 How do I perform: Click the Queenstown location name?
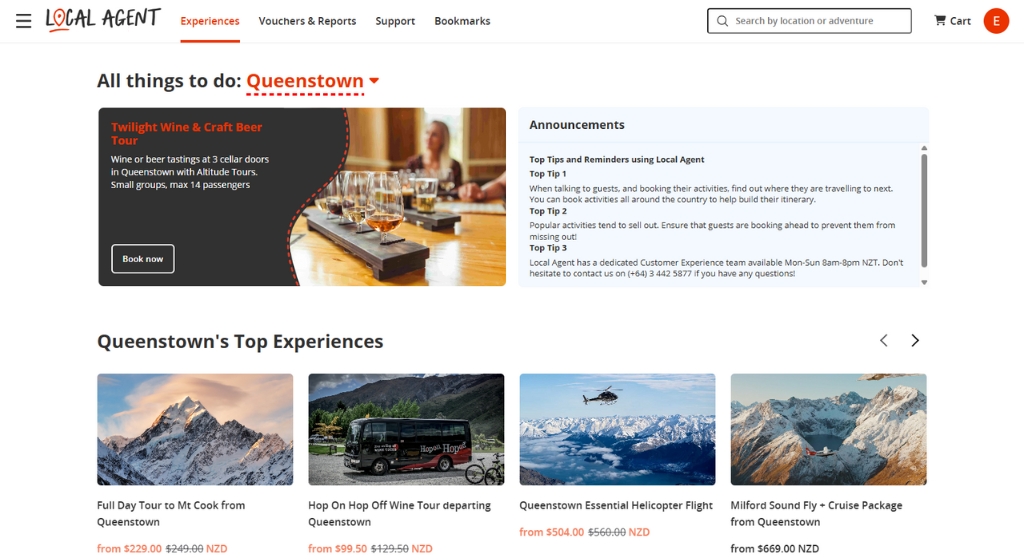click(305, 81)
